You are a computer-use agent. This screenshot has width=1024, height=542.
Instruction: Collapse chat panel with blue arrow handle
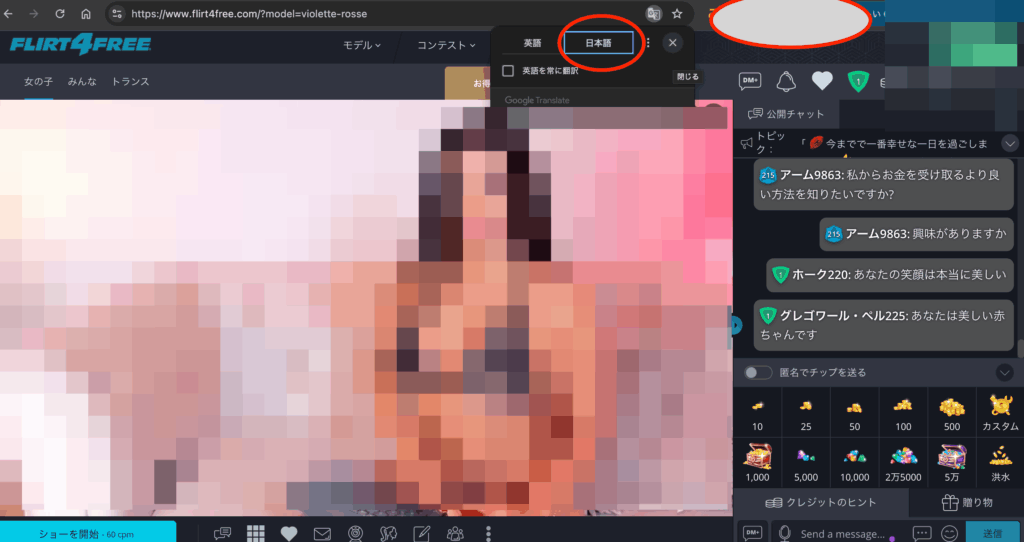point(737,325)
